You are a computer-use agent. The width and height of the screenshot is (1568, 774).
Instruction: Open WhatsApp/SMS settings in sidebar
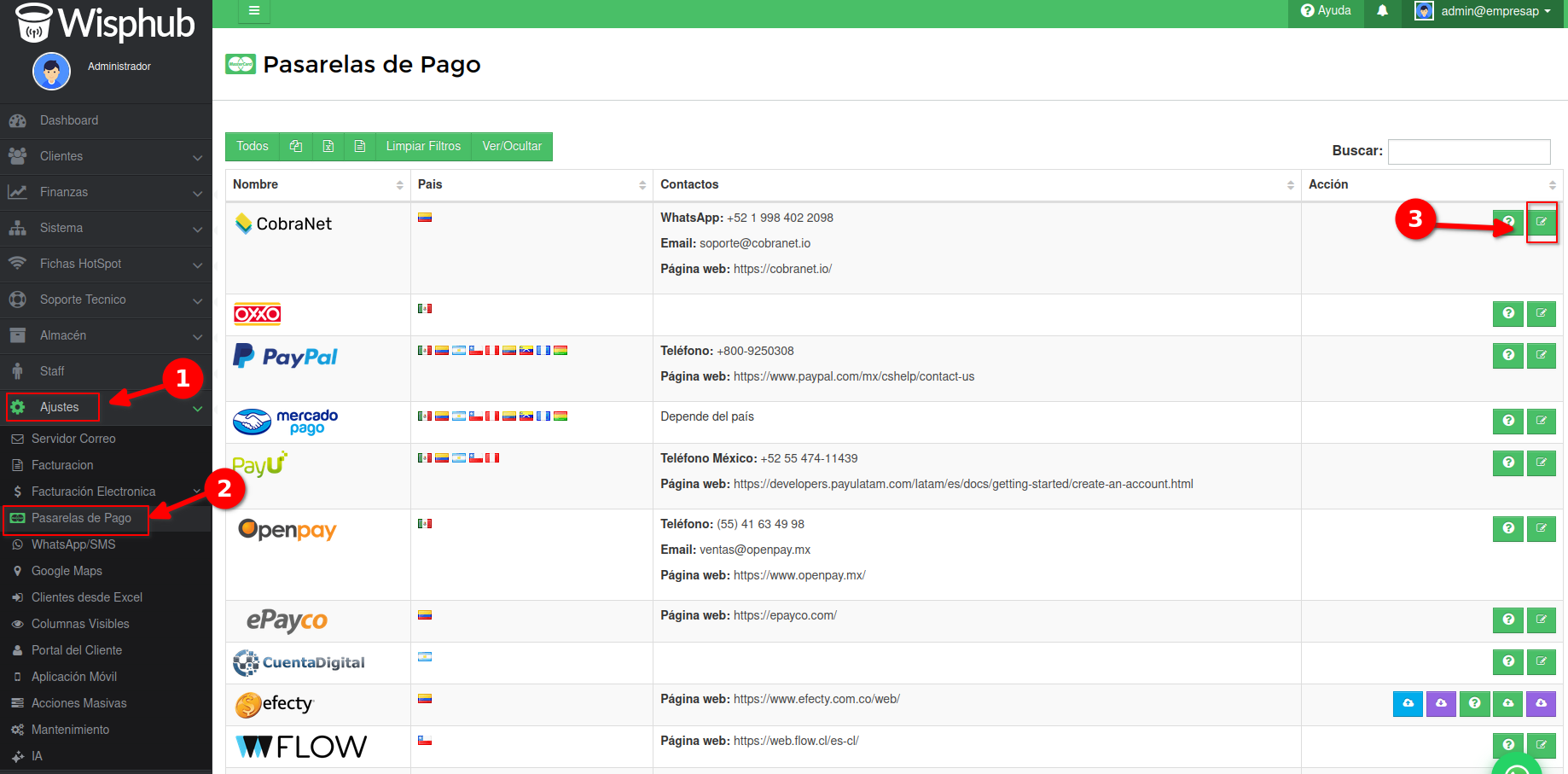coord(73,544)
